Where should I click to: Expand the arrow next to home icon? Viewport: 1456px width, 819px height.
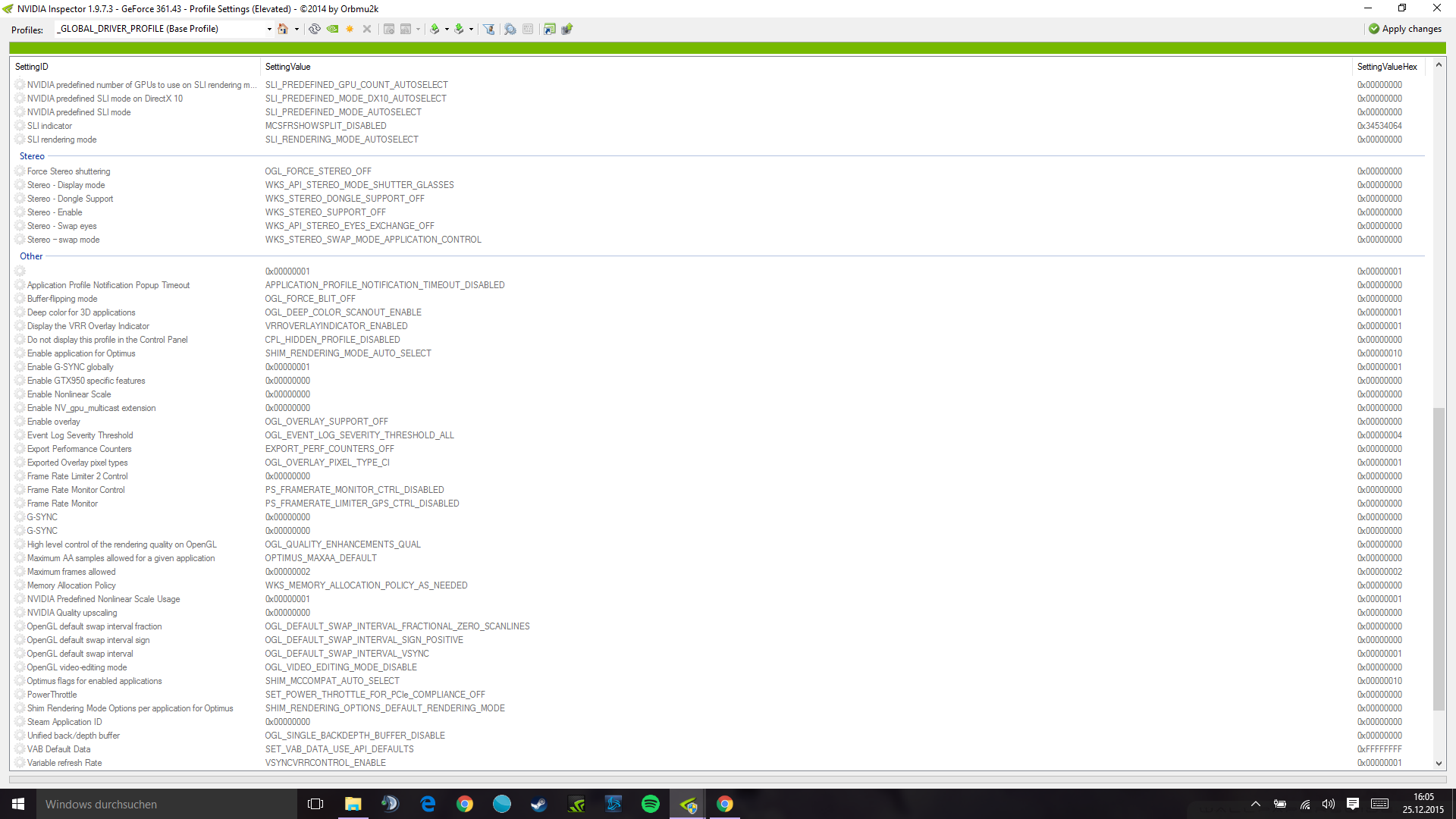[297, 29]
